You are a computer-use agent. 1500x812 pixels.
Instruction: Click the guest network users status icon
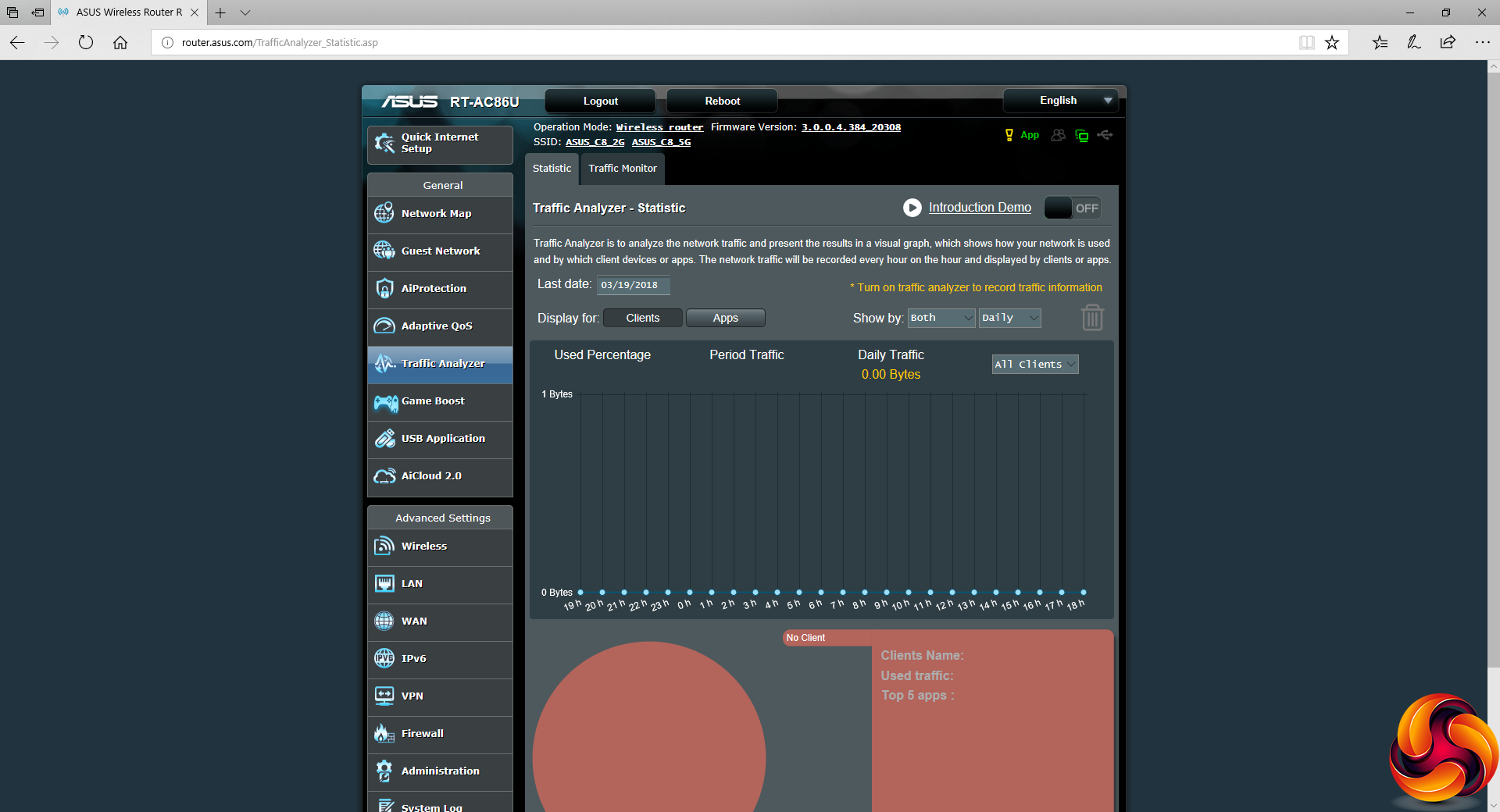point(1058,135)
